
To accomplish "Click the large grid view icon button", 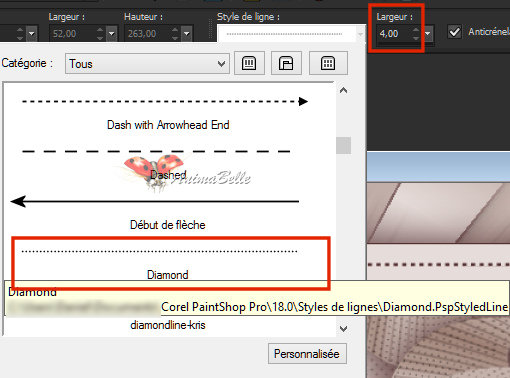I will click(328, 63).
